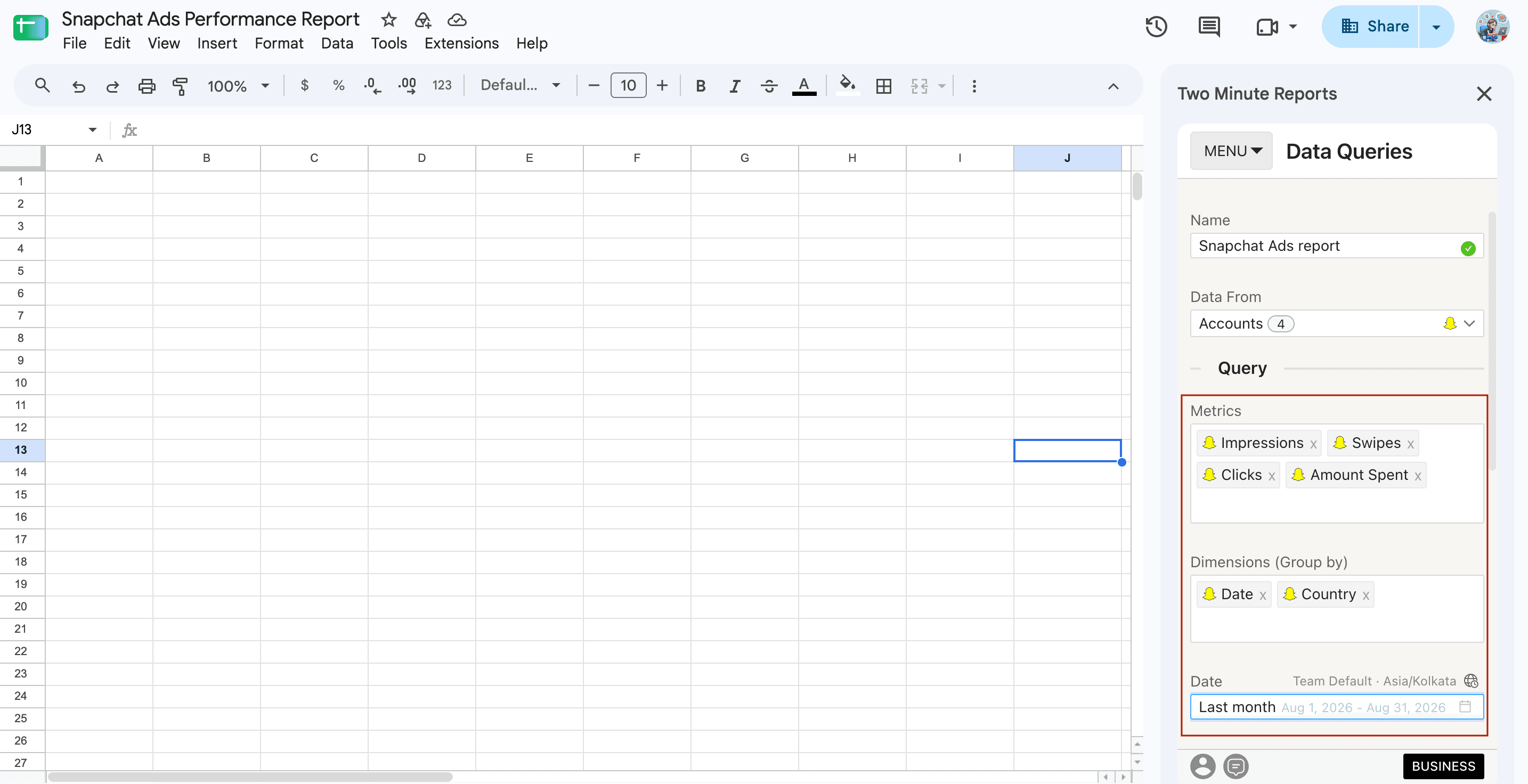Toggle strikethrough formatting
1528x784 pixels.
(x=769, y=86)
